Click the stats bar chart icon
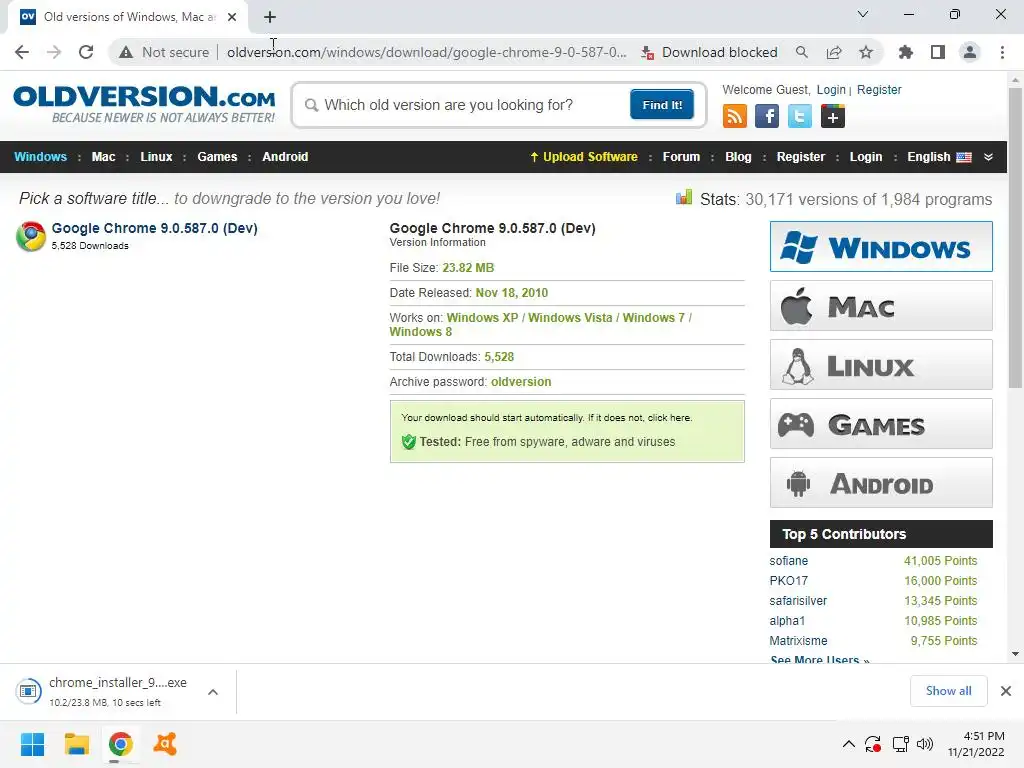 pyautogui.click(x=684, y=197)
